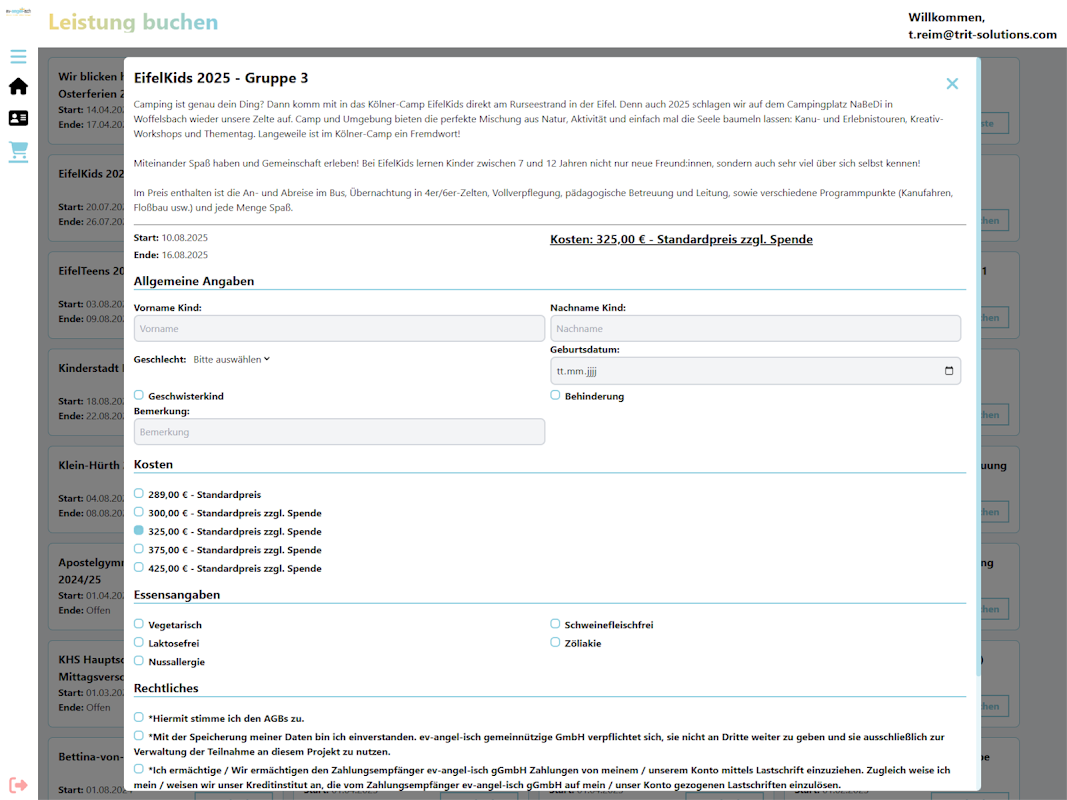Click the Rechtliches section heading
Viewport: 1067px width, 800px height.
coord(166,688)
